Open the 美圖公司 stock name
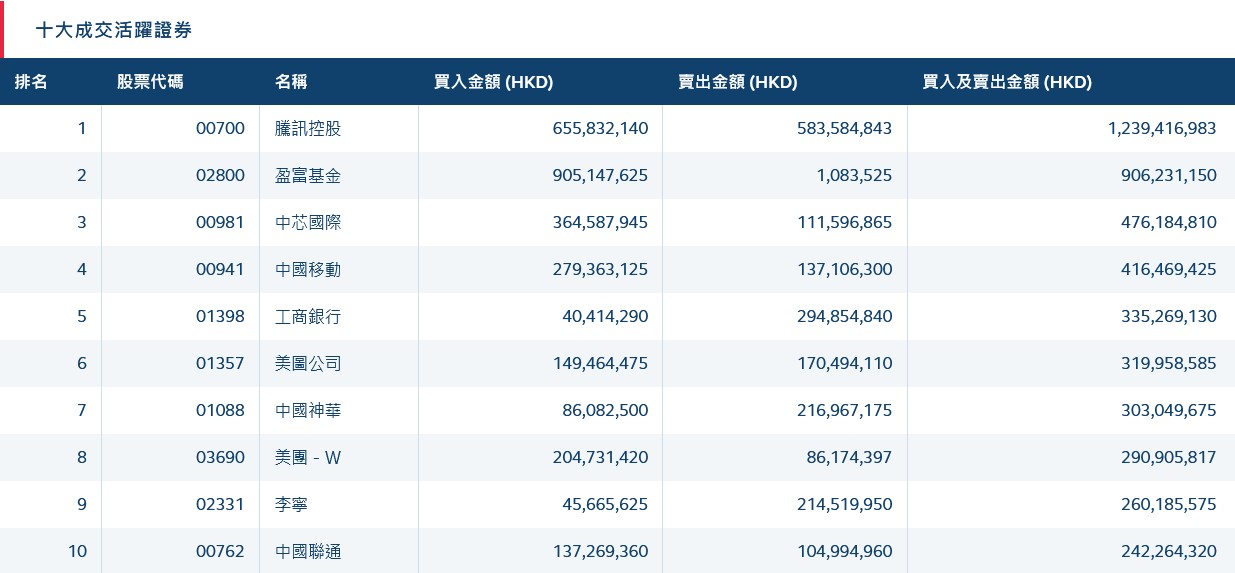 point(308,363)
